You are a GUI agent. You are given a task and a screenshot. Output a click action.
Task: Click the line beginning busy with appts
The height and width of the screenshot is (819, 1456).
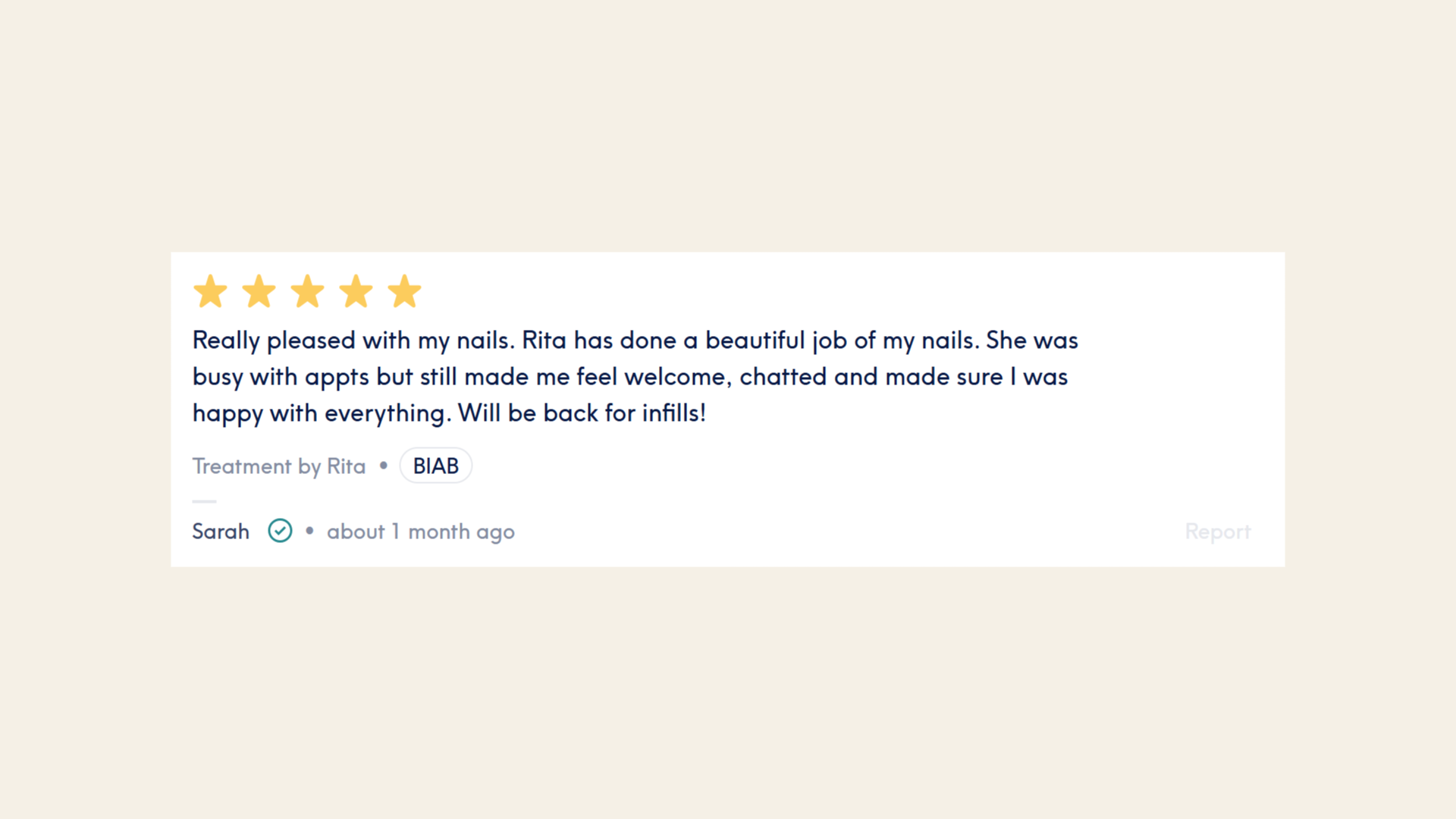click(630, 377)
